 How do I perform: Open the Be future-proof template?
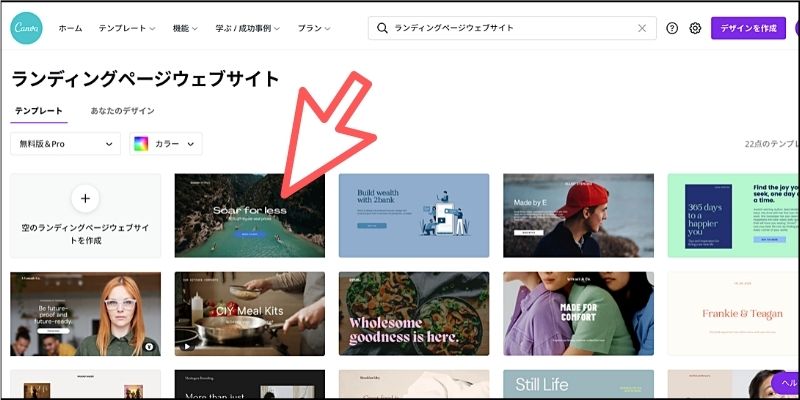tap(85, 314)
